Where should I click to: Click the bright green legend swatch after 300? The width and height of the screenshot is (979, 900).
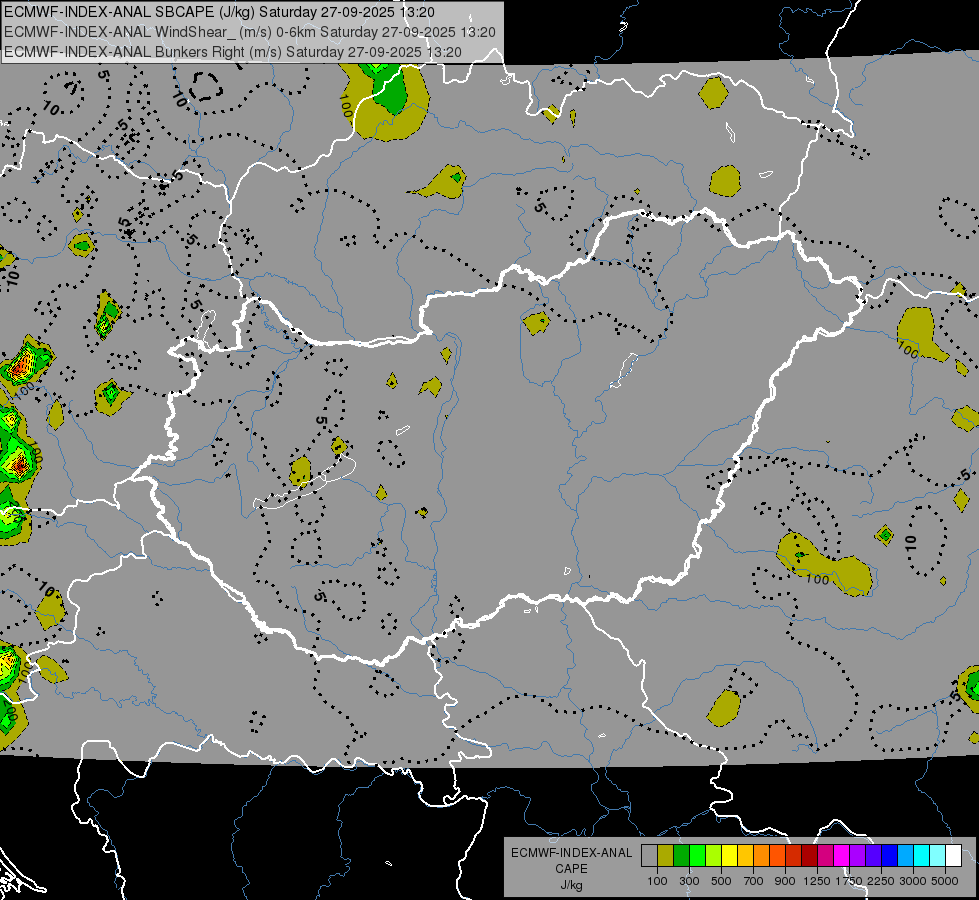point(697,856)
